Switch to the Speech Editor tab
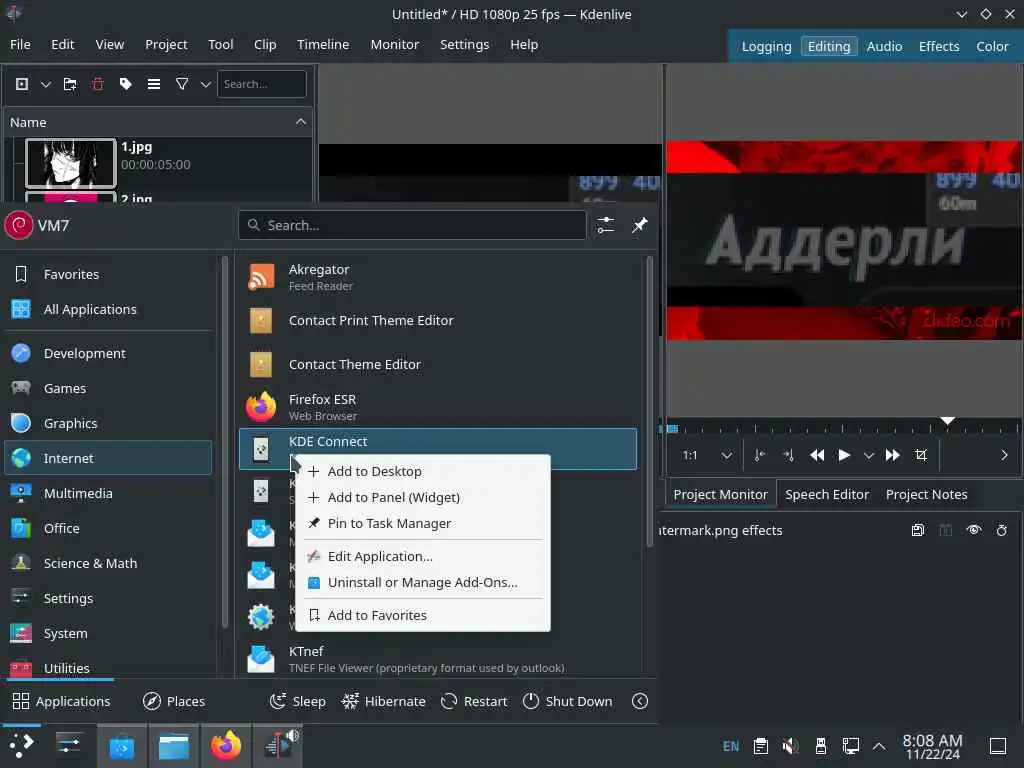 tap(827, 494)
